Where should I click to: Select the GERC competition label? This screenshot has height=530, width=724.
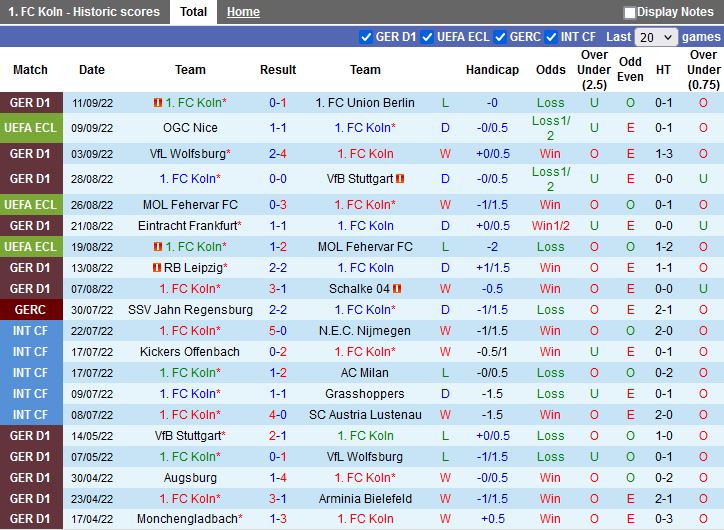[x=30, y=310]
